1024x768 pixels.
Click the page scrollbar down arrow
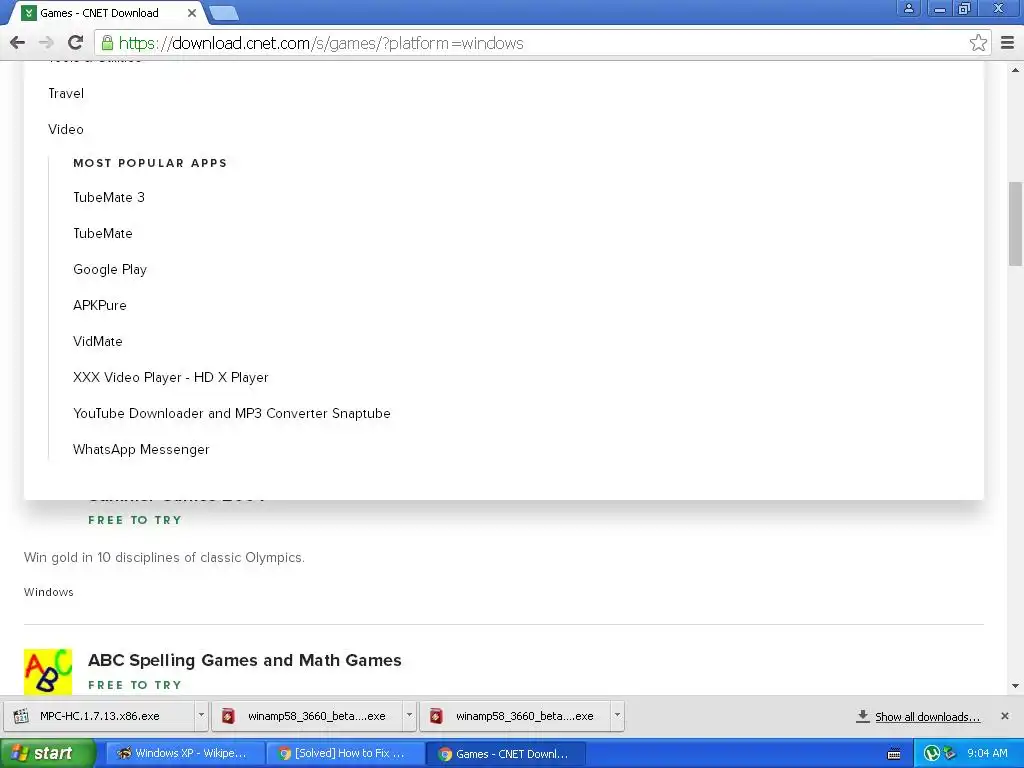1015,686
